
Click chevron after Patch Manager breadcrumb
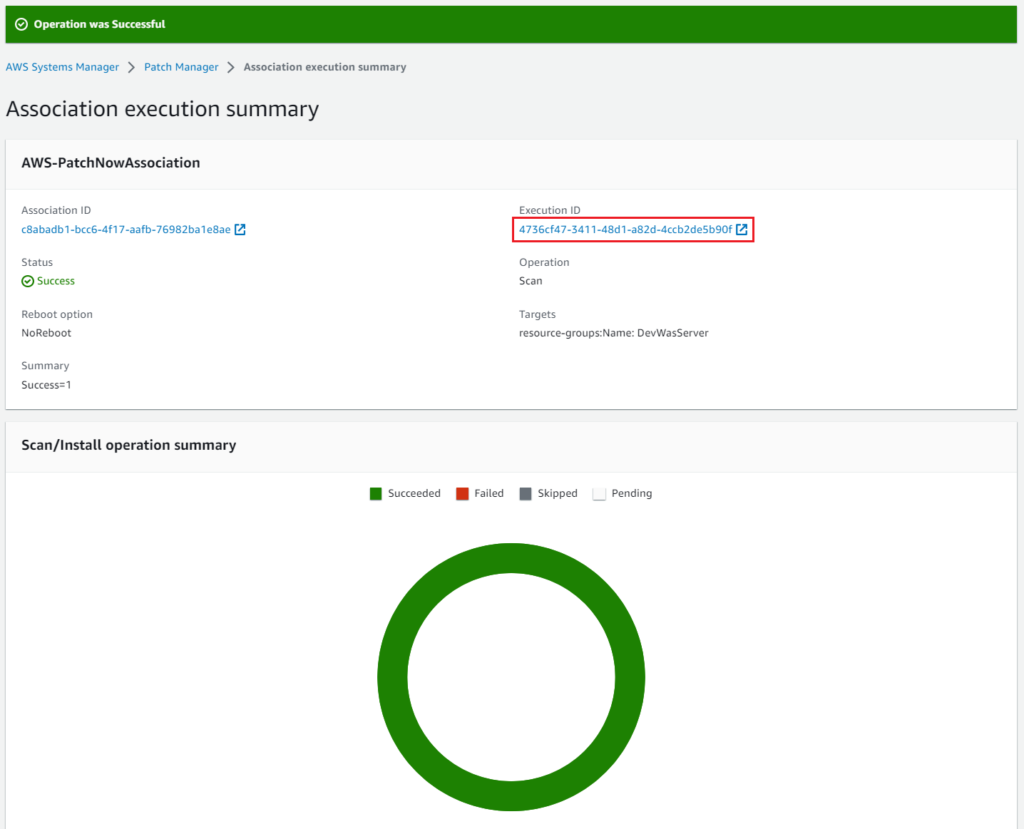point(231,67)
